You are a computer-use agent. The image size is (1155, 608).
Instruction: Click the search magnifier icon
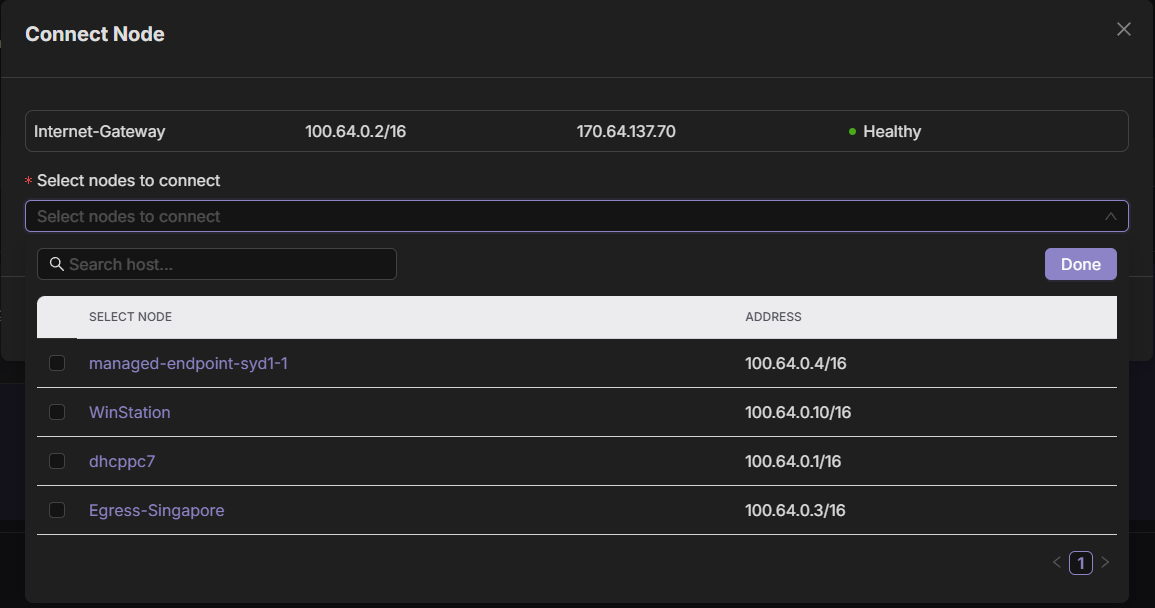[x=56, y=264]
